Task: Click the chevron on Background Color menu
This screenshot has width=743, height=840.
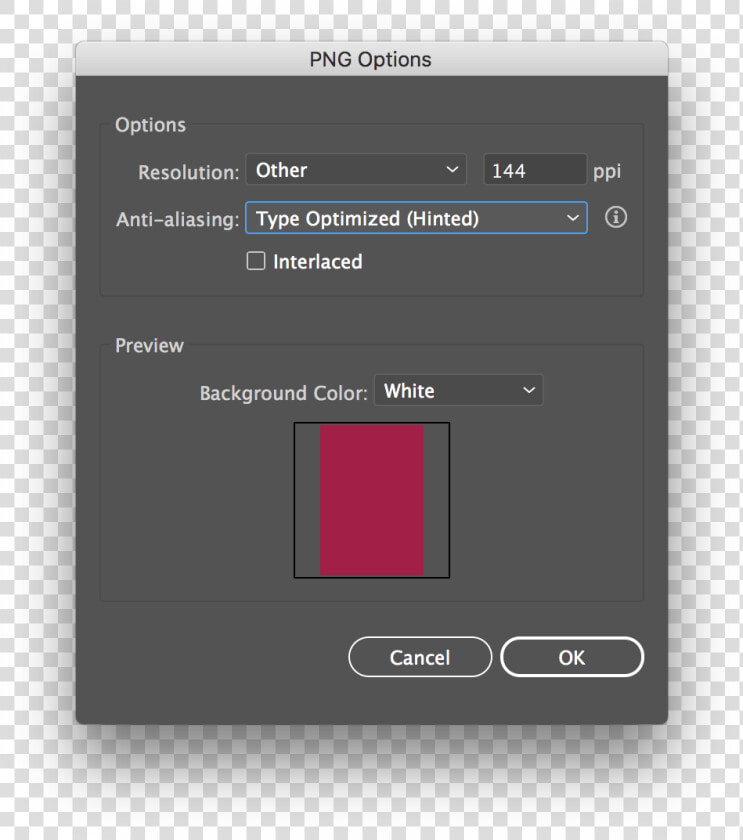Action: click(x=529, y=391)
